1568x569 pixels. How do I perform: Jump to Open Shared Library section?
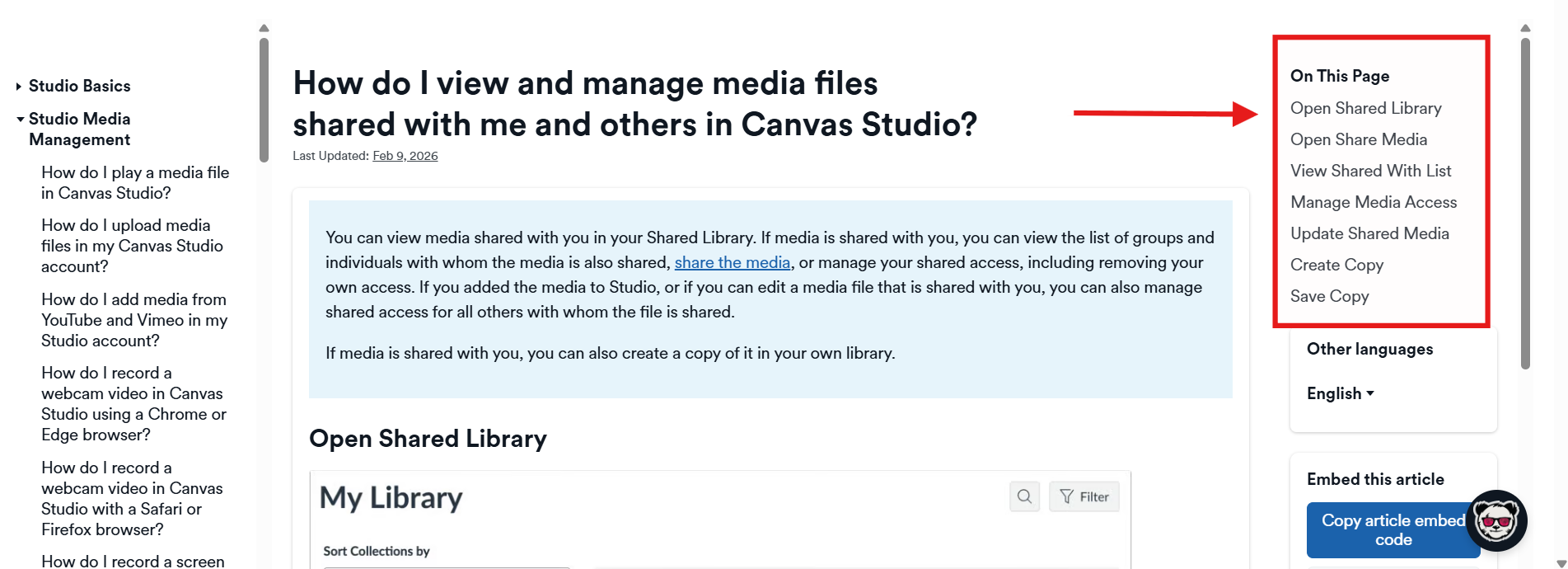(x=1366, y=108)
